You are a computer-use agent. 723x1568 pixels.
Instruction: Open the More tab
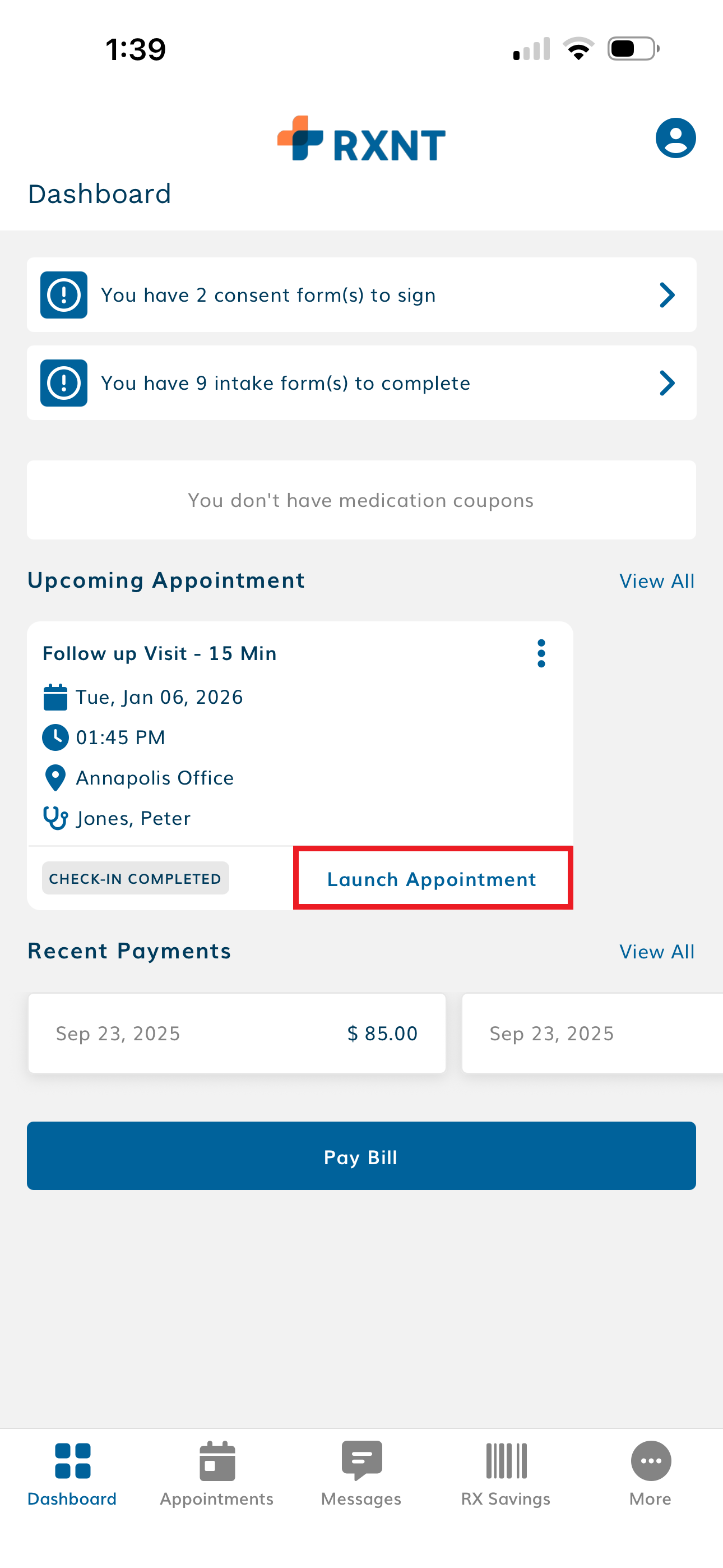(651, 1473)
